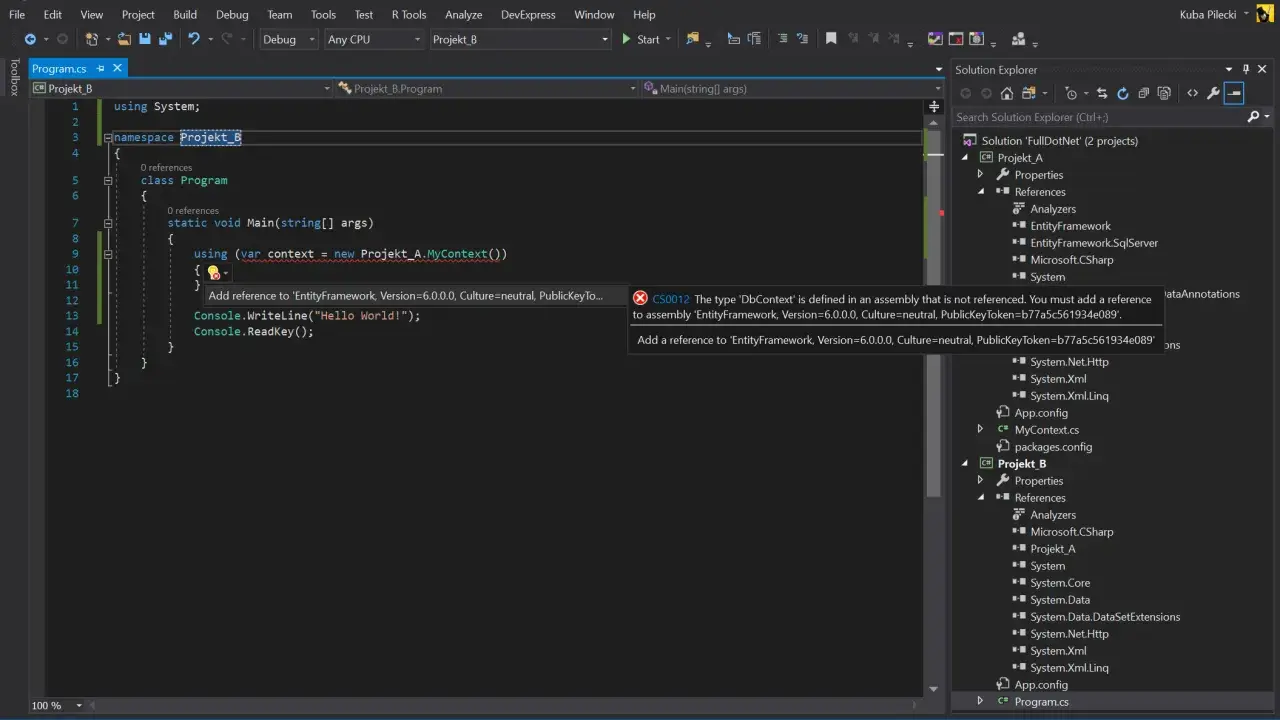Click the Solution Explorer search magnifier icon
1280x720 pixels.
tap(1254, 117)
